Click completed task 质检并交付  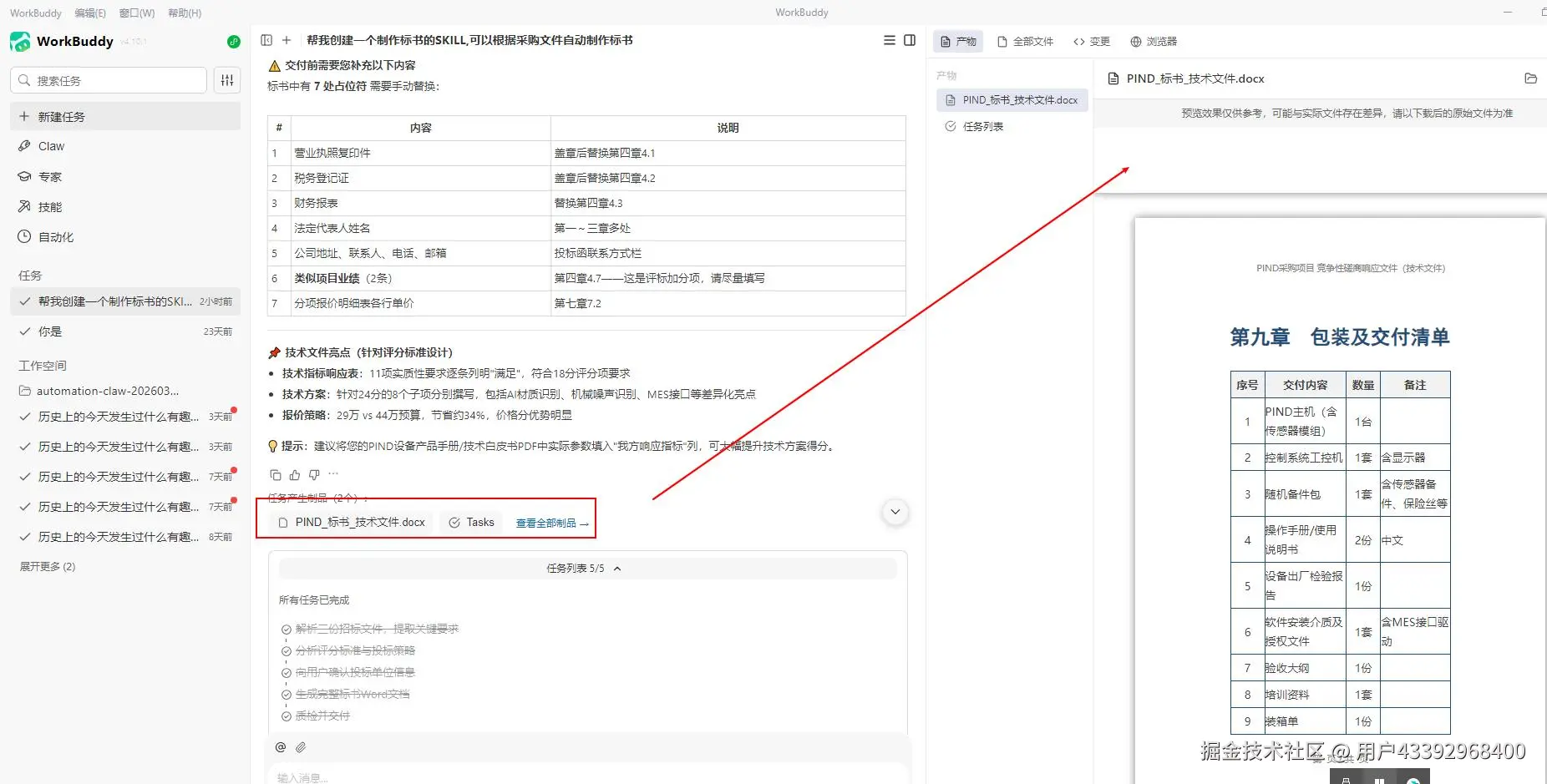pyautogui.click(x=322, y=716)
